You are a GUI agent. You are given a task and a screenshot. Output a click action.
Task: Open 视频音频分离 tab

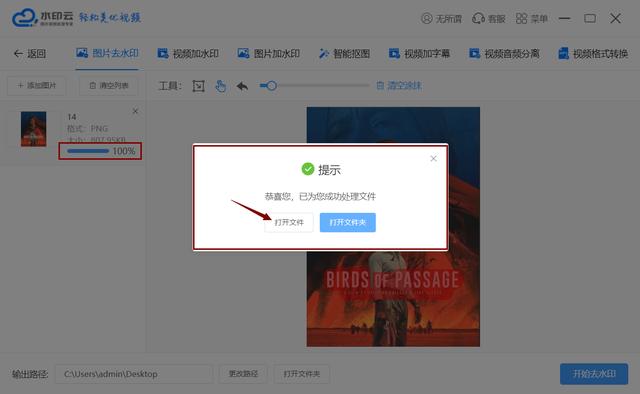coord(504,53)
